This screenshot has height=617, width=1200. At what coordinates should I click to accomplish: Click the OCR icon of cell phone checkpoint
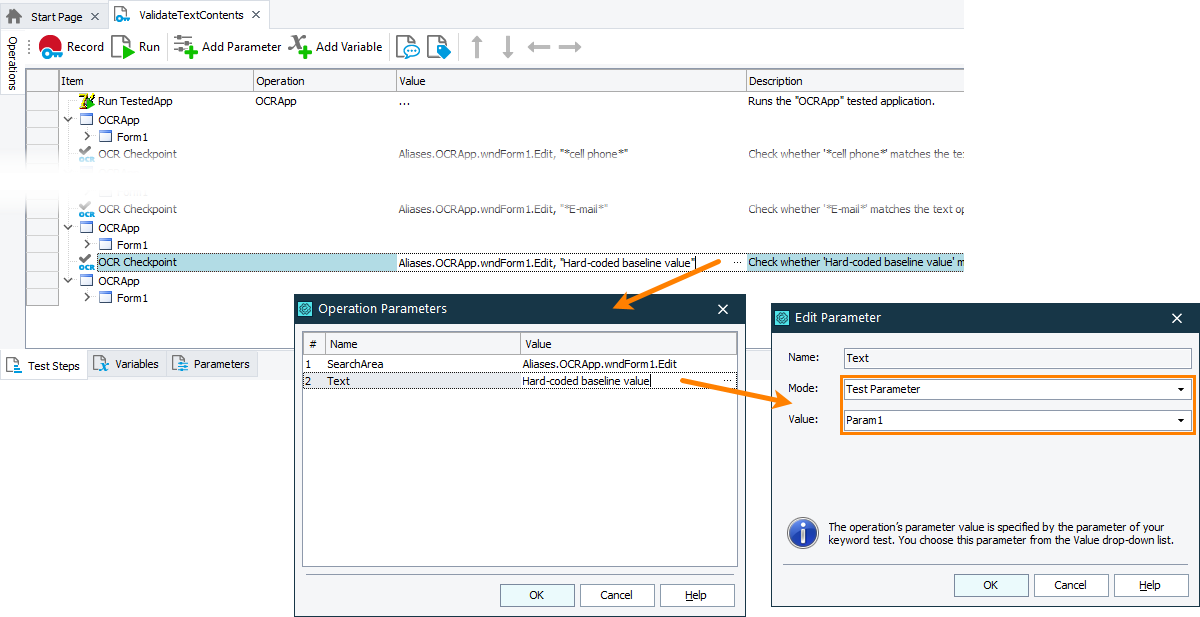pyautogui.click(x=86, y=154)
